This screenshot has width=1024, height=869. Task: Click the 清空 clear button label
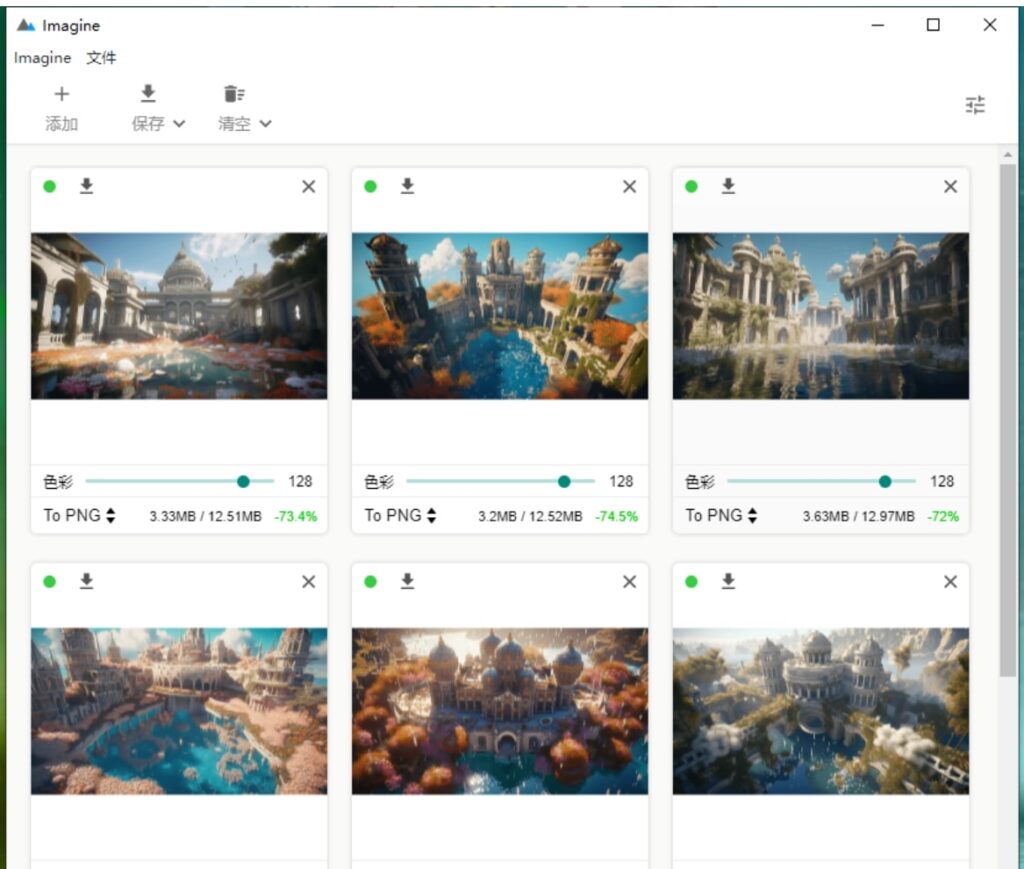[234, 123]
